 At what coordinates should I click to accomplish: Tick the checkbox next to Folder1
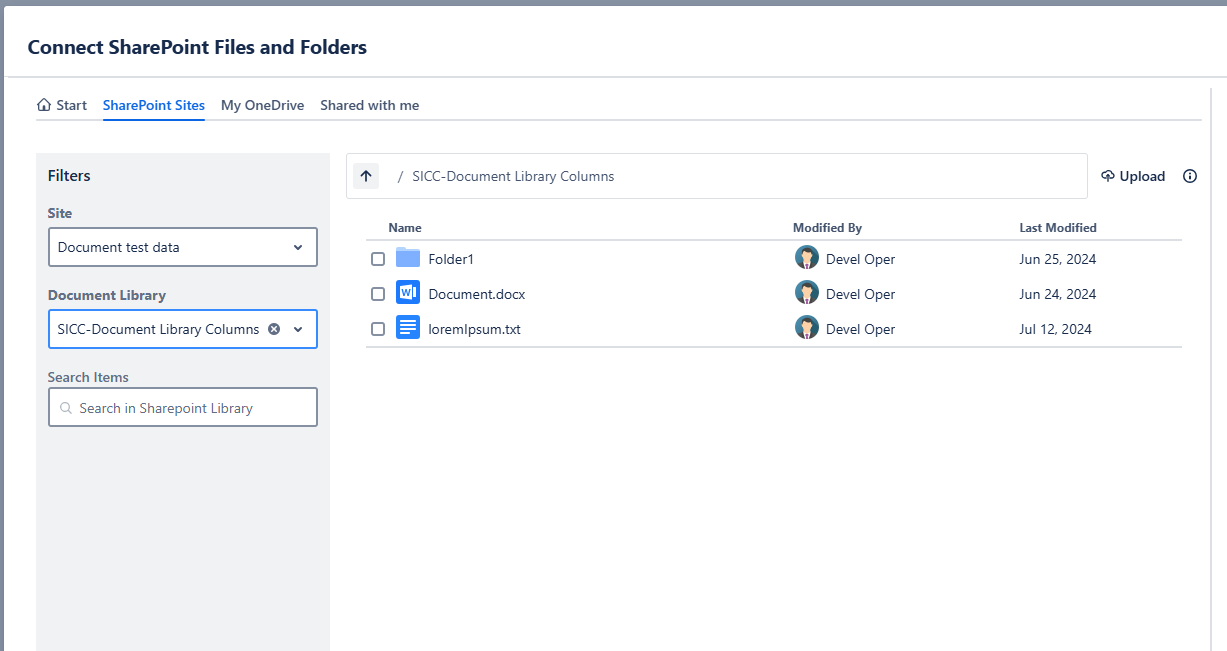(378, 259)
